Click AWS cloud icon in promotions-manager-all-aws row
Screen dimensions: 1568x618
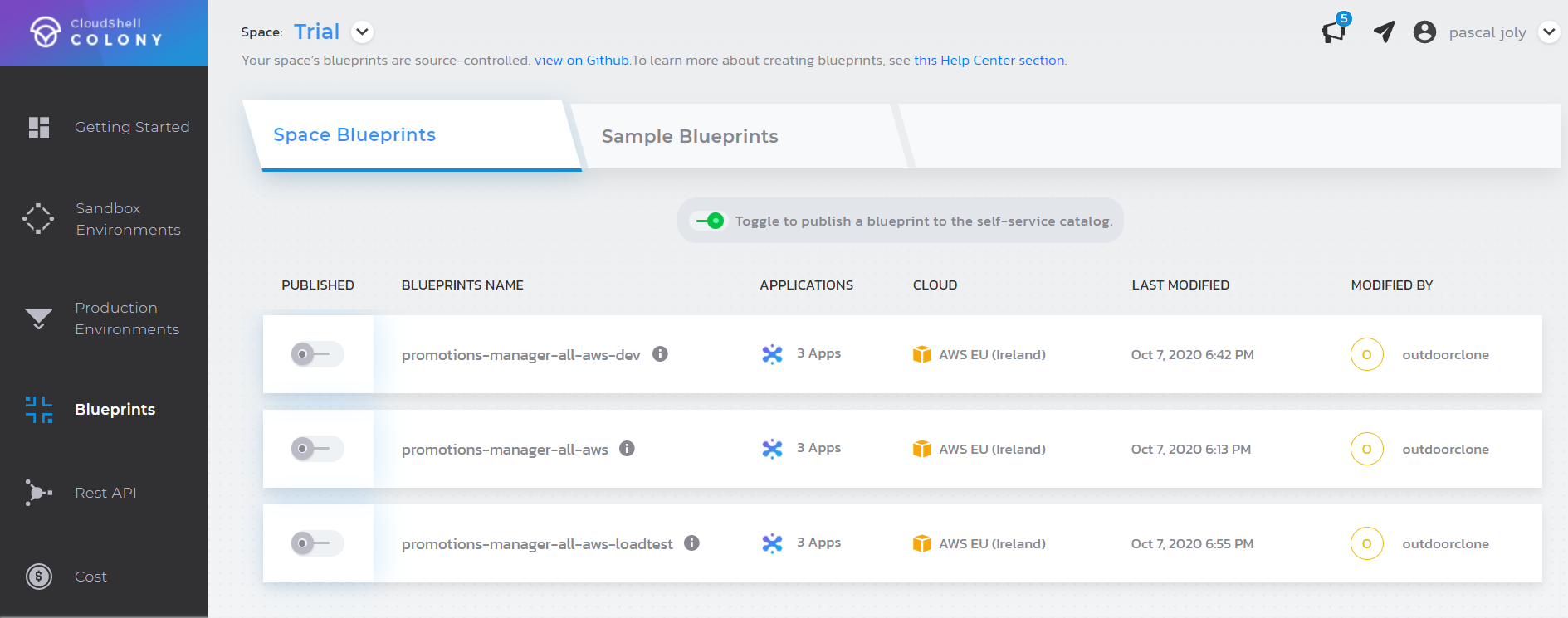921,449
